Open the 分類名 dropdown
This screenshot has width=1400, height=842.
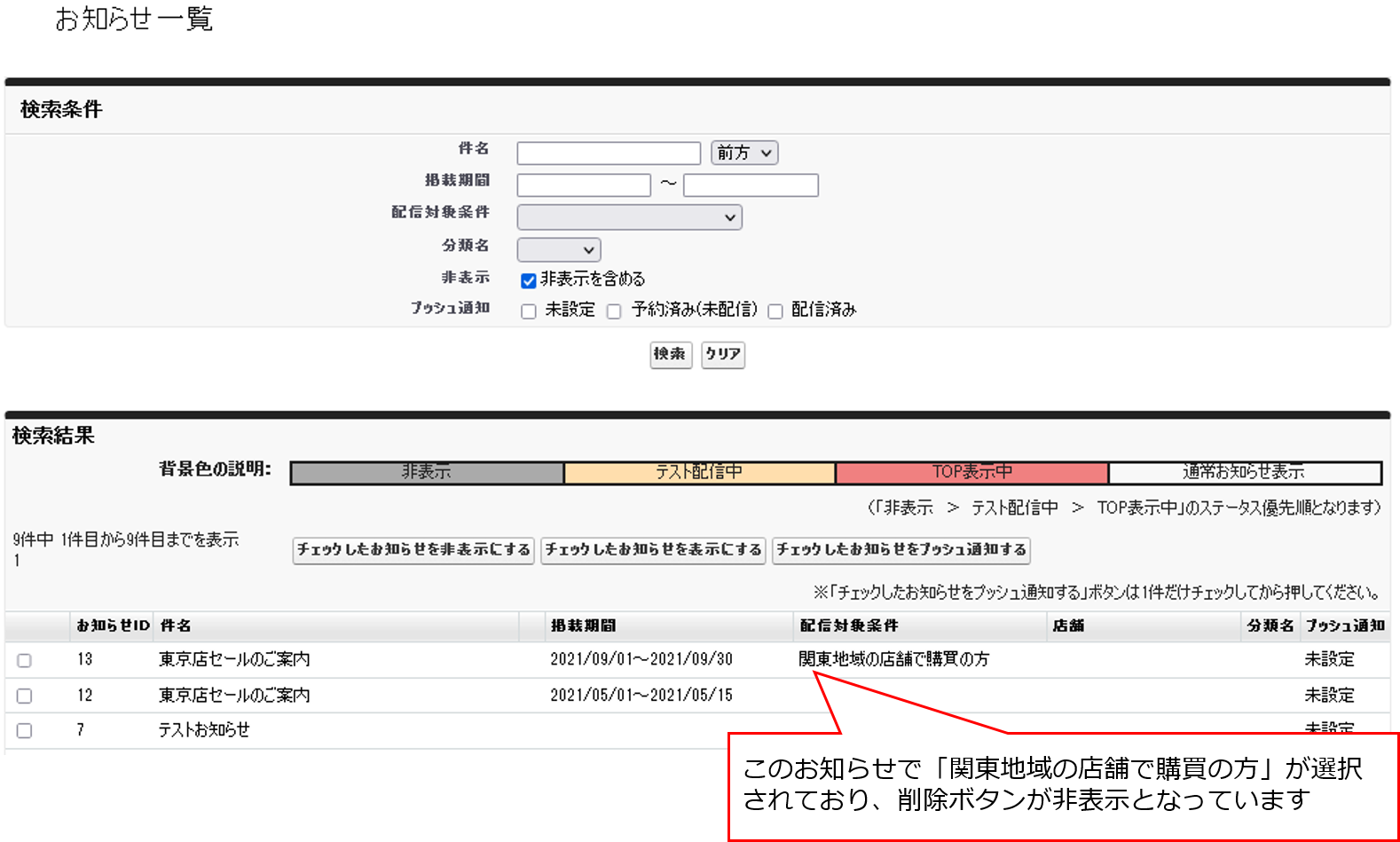point(559,250)
